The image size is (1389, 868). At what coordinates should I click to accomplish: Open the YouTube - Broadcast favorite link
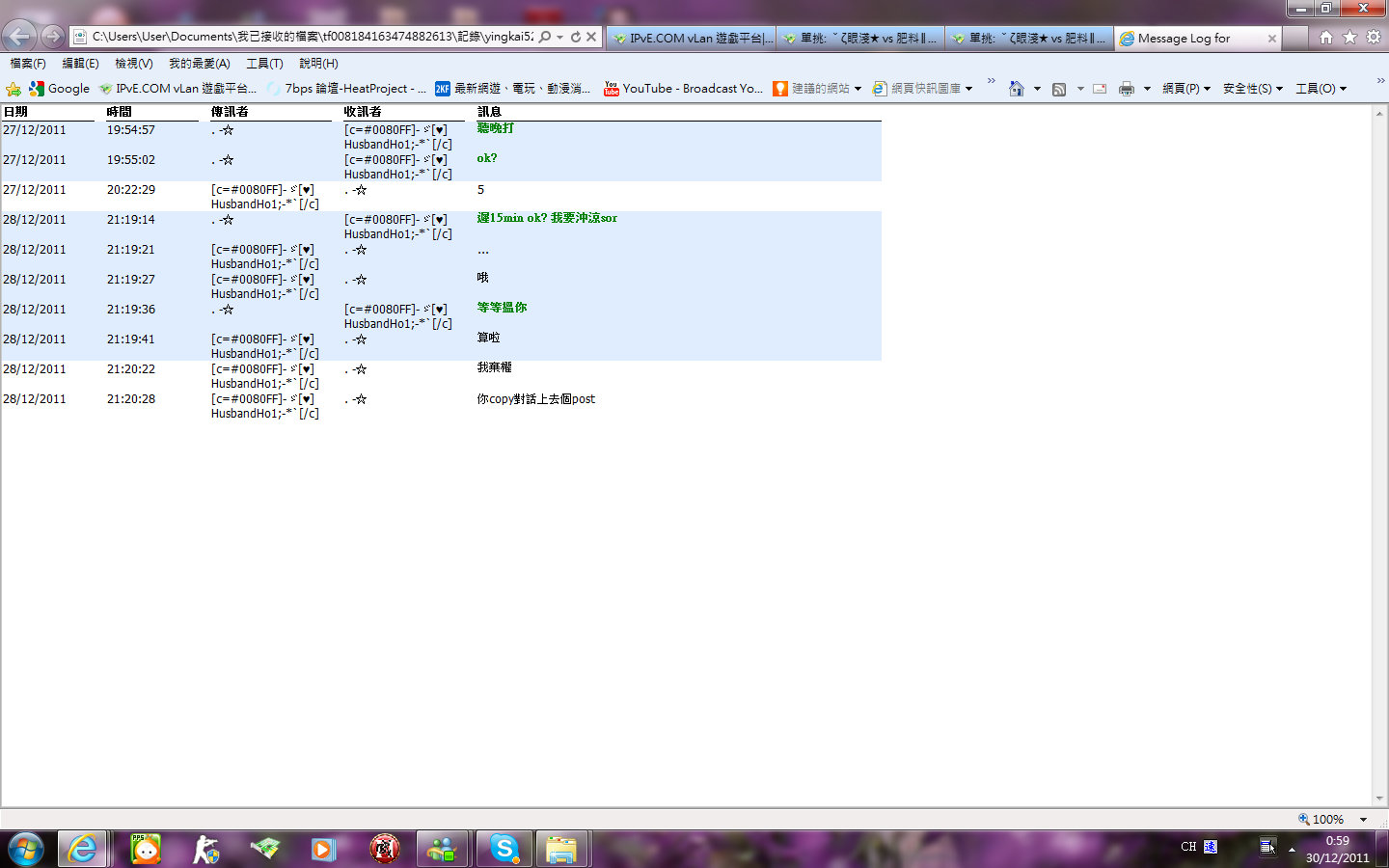pyautogui.click(x=683, y=89)
